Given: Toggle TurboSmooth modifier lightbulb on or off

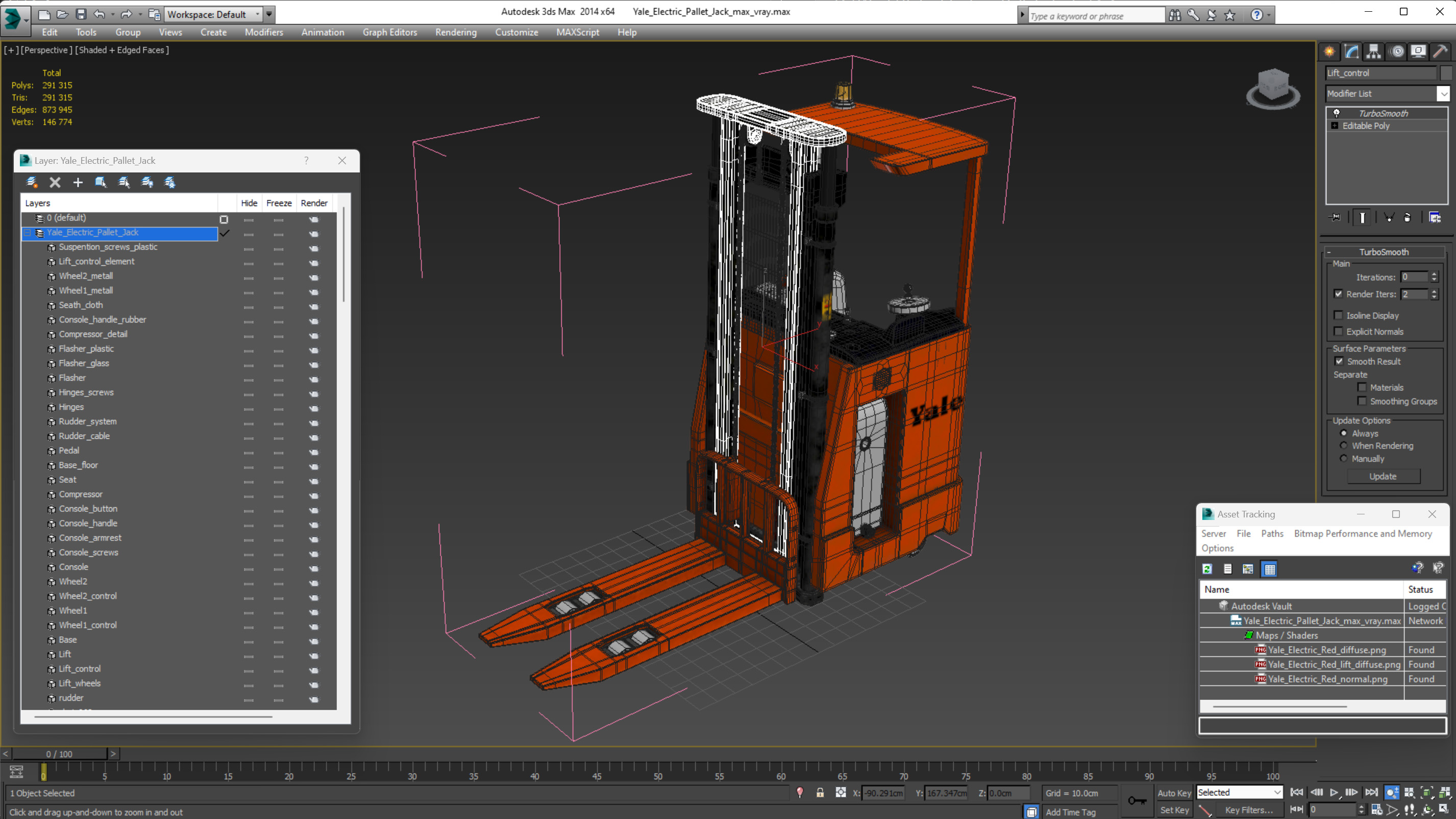Looking at the screenshot, I should (x=1337, y=113).
